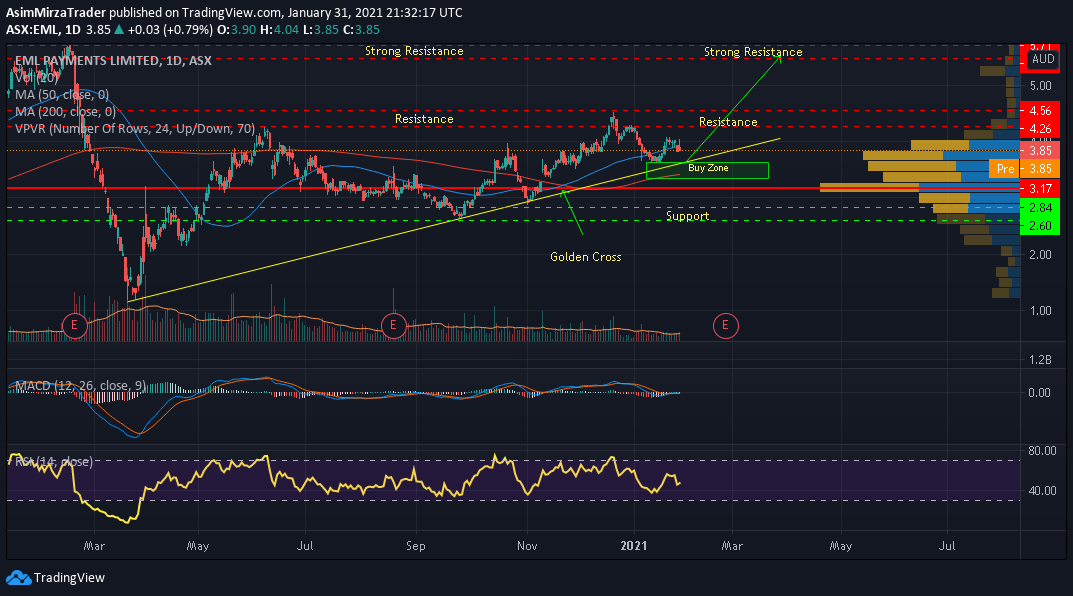Viewport: 1073px width, 596px height.
Task: Click the left Strong Resistance annotation
Action: point(414,51)
